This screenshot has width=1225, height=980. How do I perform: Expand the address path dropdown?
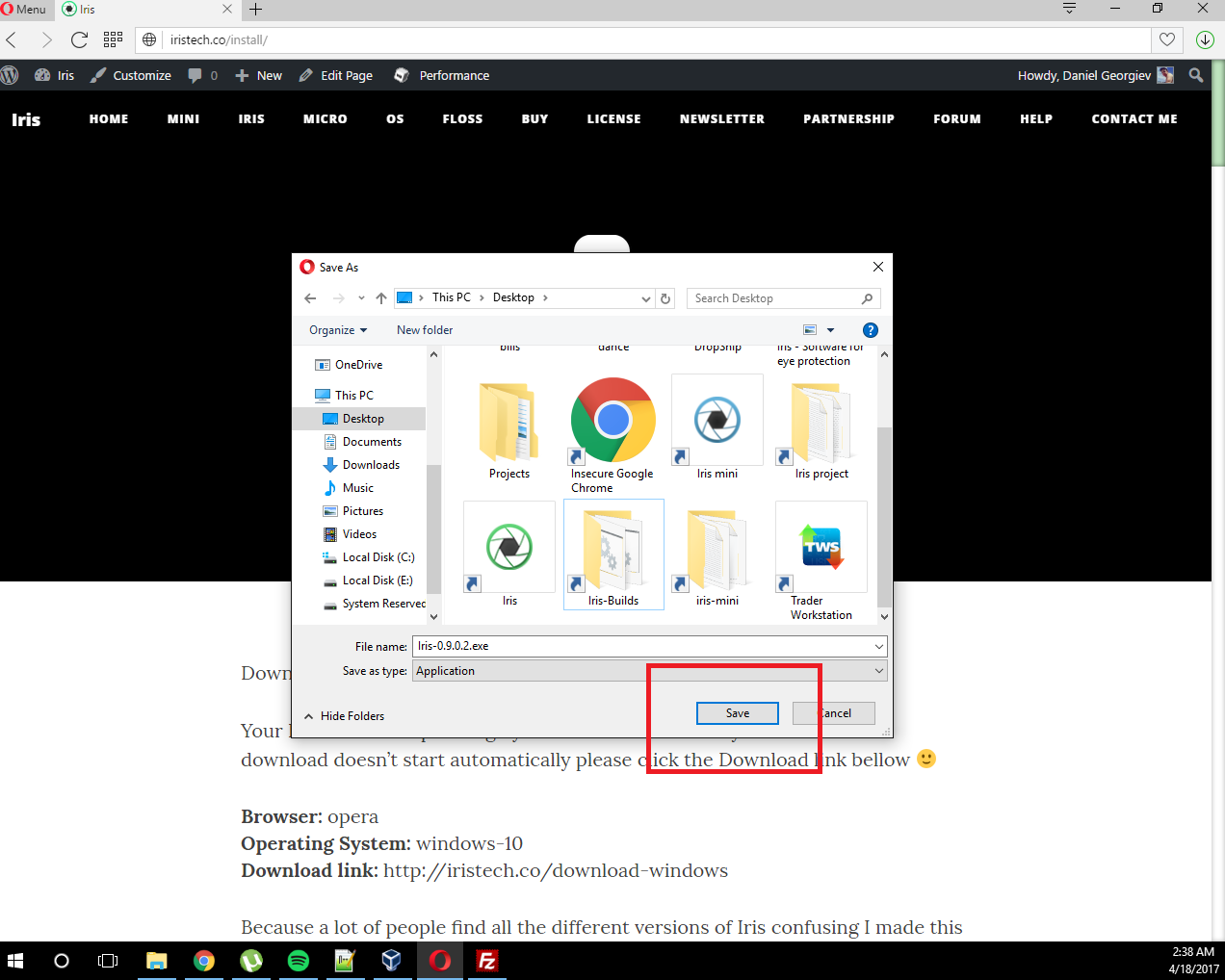pyautogui.click(x=646, y=298)
